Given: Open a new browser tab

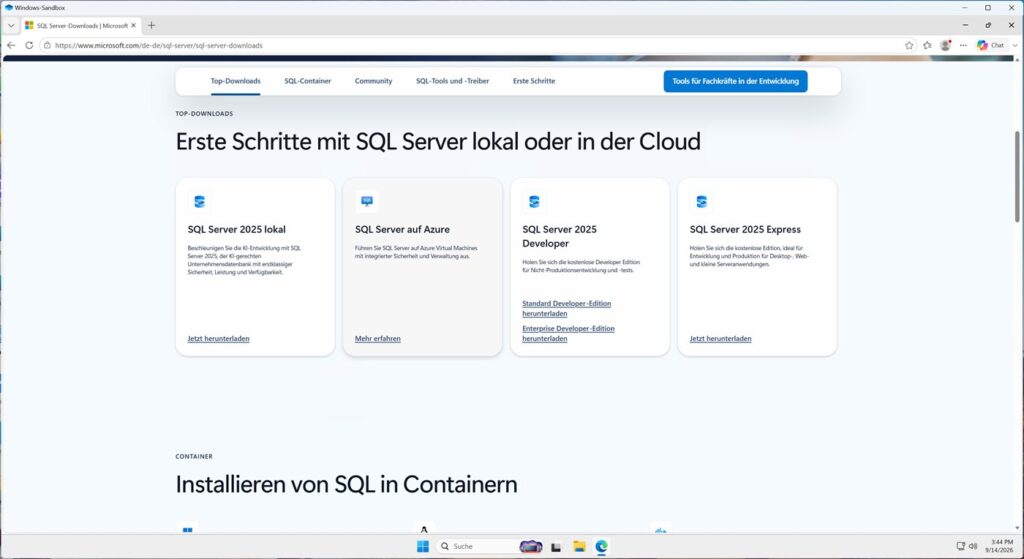Looking at the screenshot, I should [x=152, y=25].
